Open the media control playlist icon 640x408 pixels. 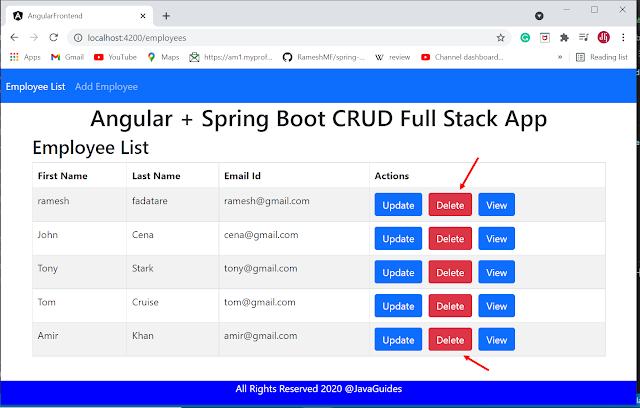tap(584, 38)
